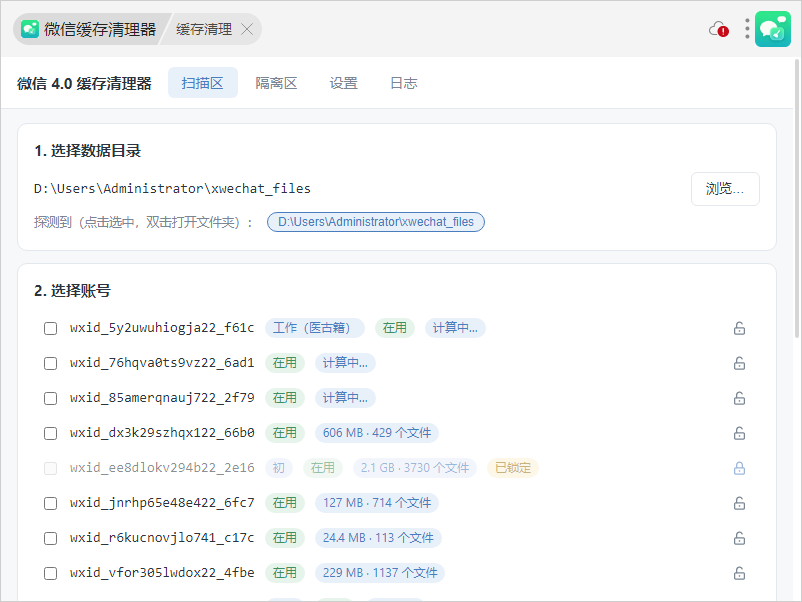Viewport: 802px width, 602px height.
Task: Click 计算中... badge on wxid_5y2uwuhiogja22_f61c row
Action: (455, 328)
